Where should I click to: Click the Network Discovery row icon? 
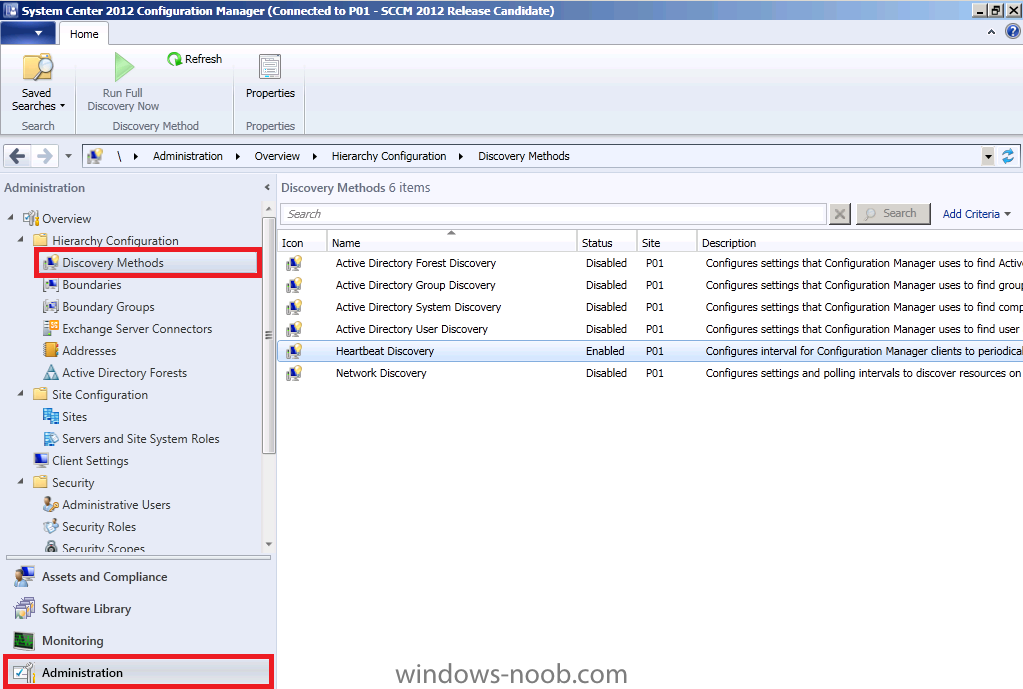(x=294, y=373)
